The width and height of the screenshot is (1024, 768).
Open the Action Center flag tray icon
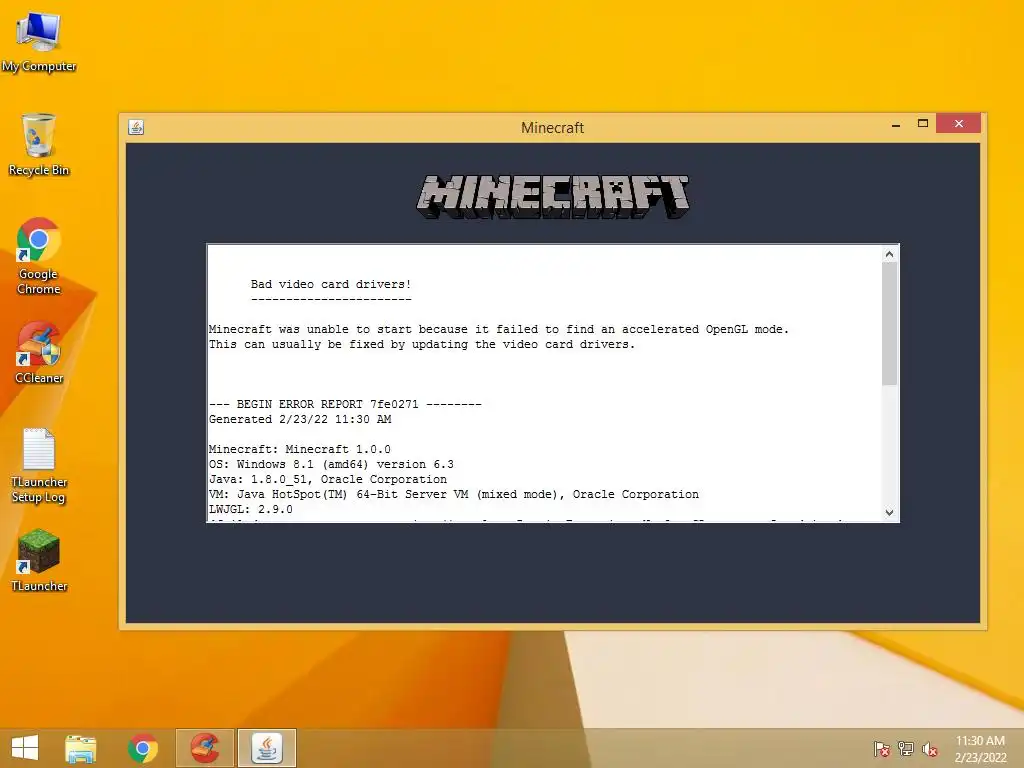pos(882,749)
